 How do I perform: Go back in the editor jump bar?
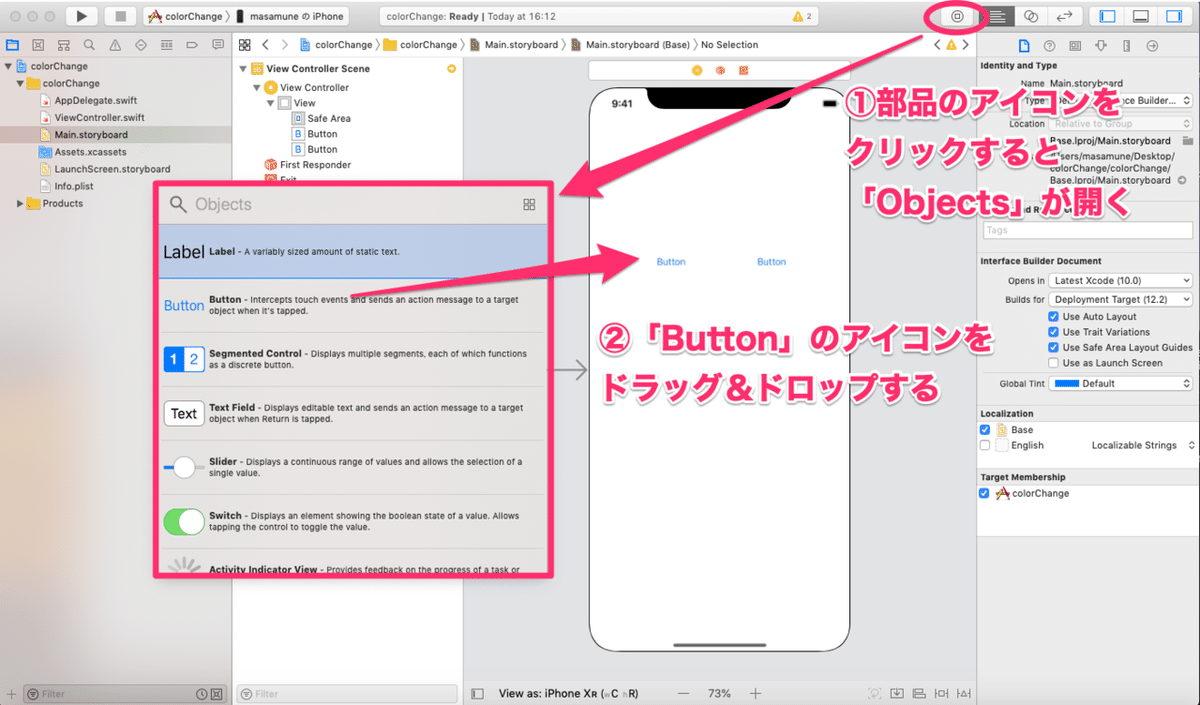tap(266, 45)
